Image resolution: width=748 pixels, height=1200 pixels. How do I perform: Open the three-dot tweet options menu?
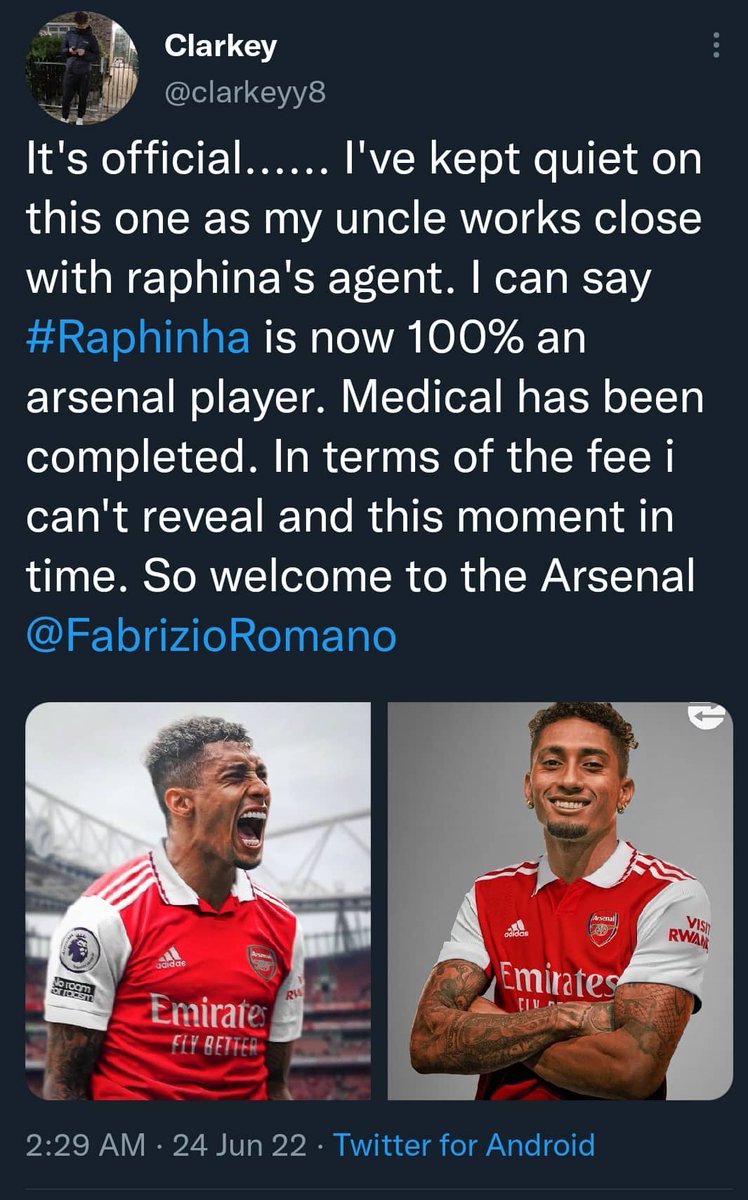click(x=714, y=44)
